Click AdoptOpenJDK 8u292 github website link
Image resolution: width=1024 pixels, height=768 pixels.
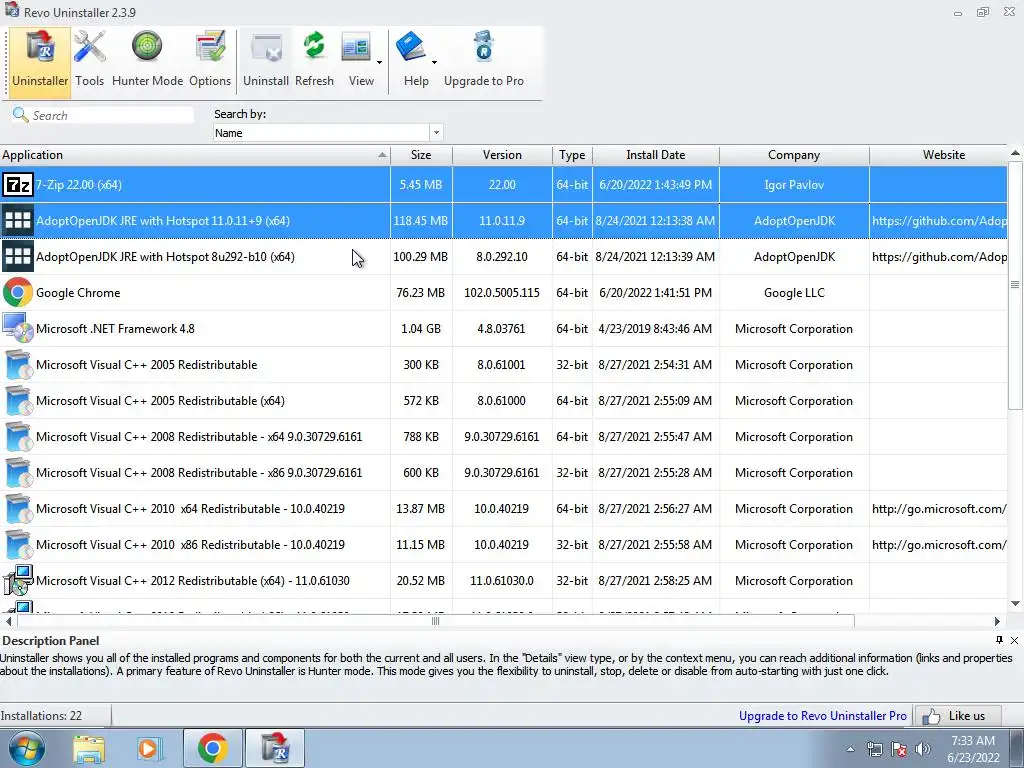pos(939,257)
